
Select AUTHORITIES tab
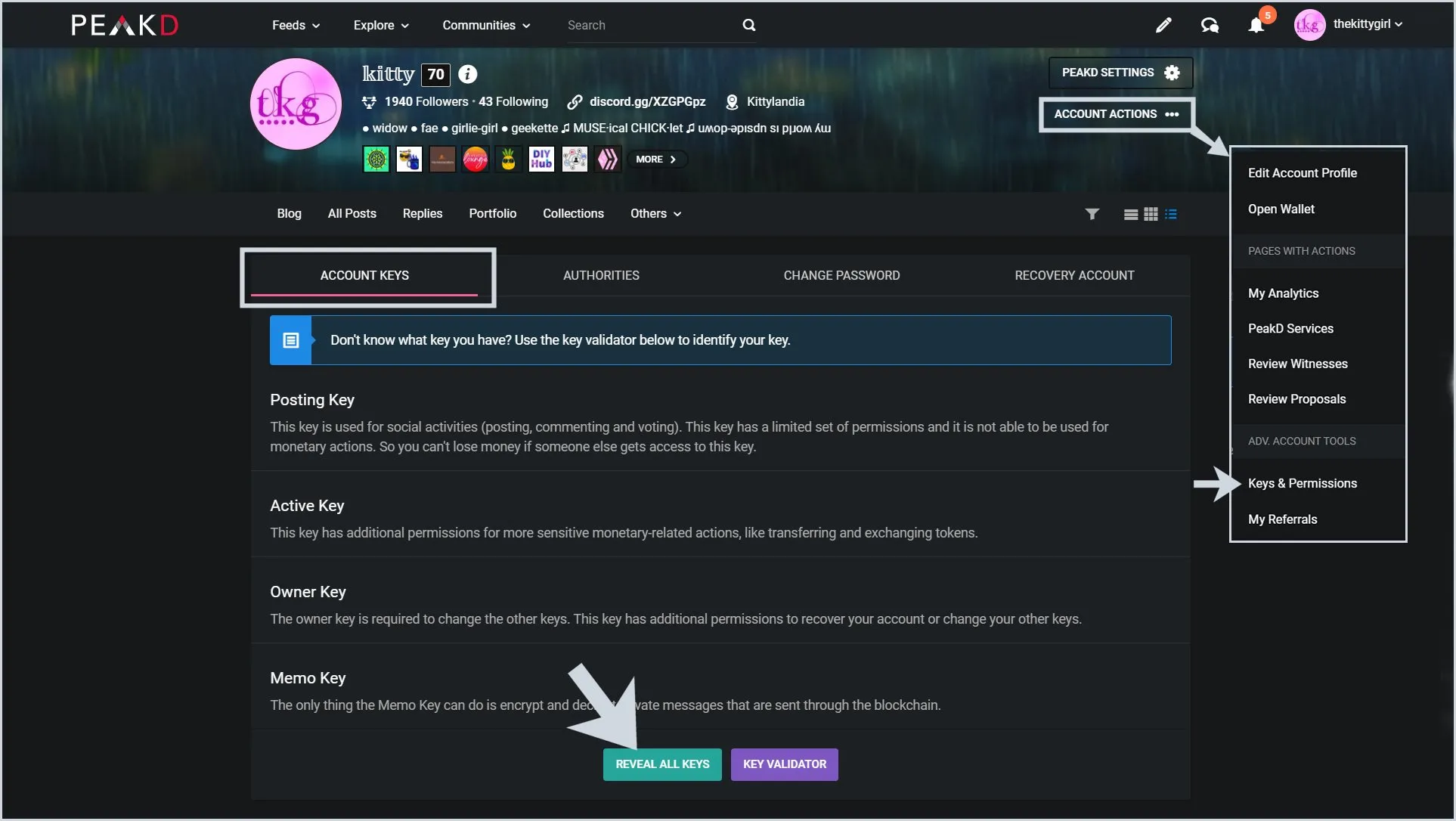tap(601, 276)
